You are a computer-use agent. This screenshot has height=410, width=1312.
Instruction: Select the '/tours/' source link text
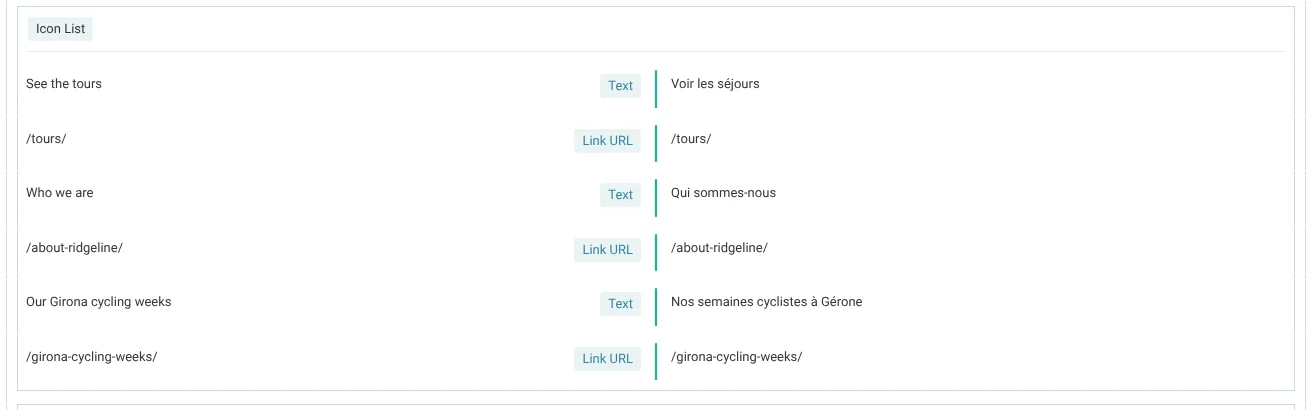click(x=46, y=139)
